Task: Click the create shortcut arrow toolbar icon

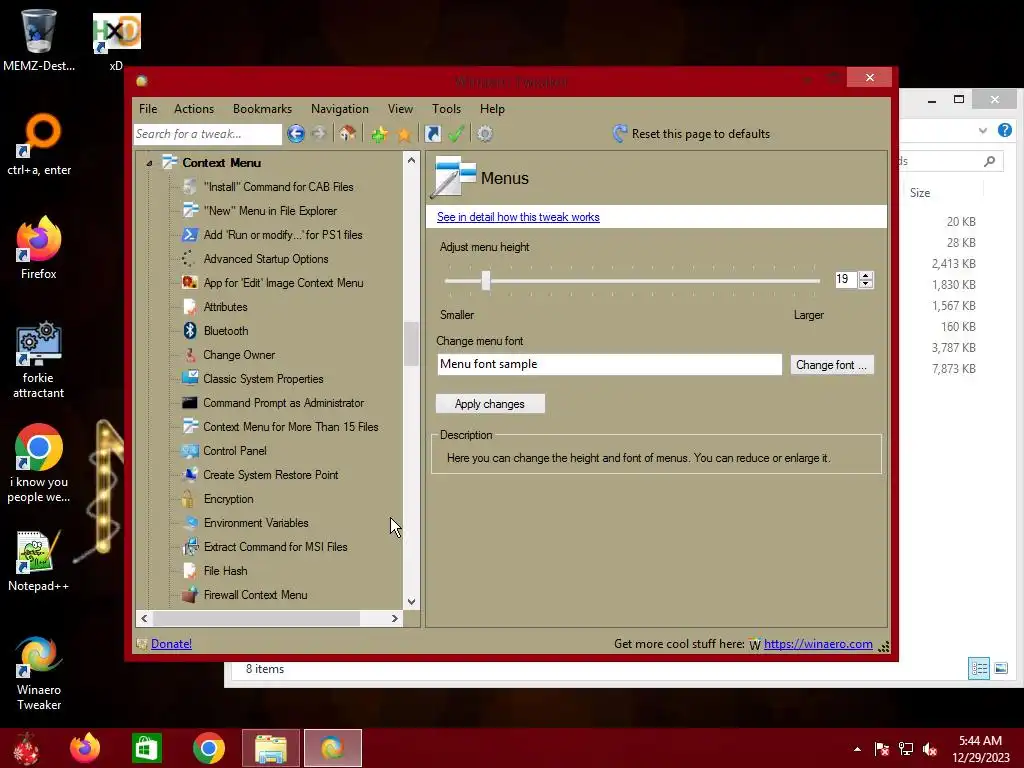Action: [432, 134]
